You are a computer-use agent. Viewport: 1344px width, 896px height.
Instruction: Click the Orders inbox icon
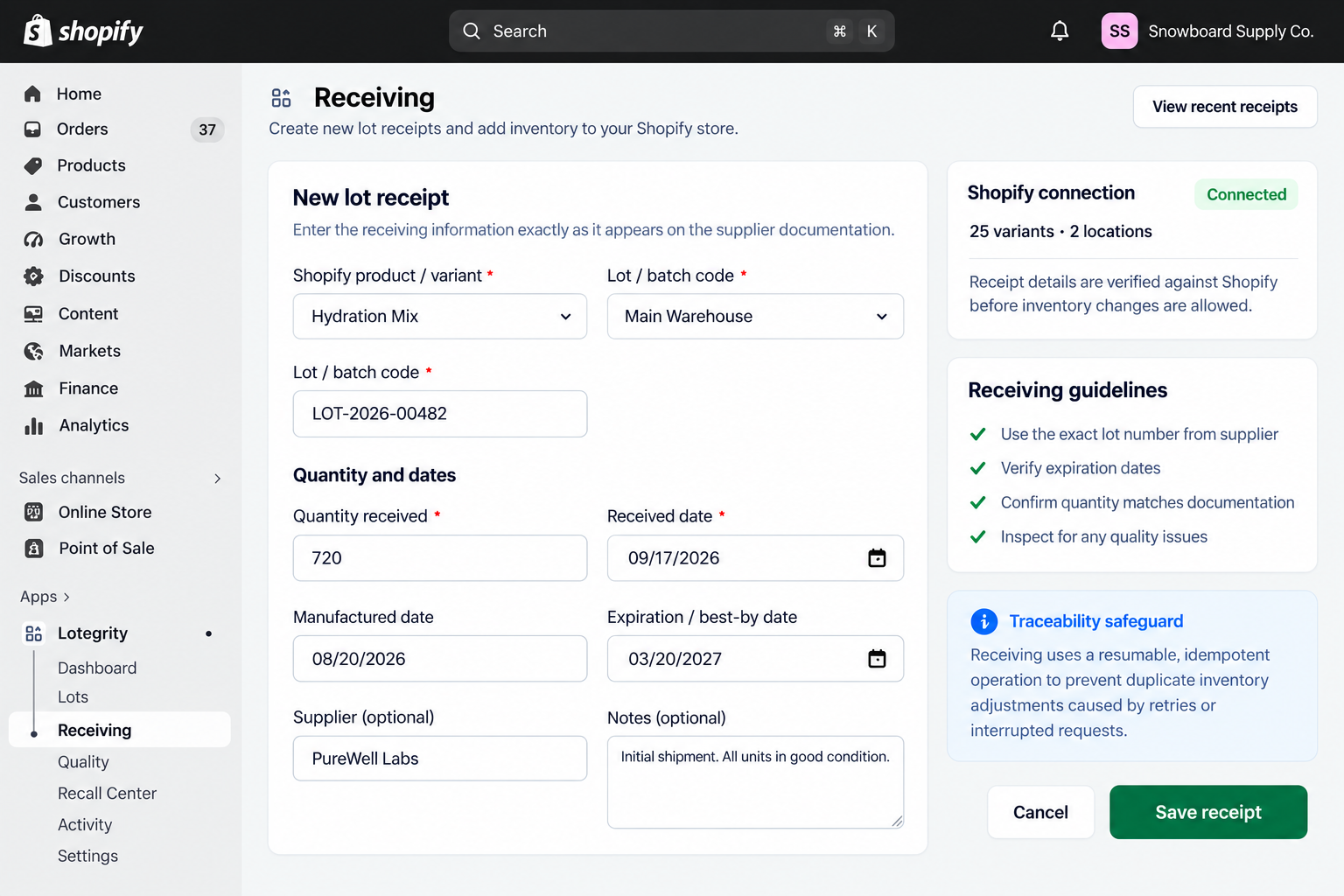tap(33, 129)
